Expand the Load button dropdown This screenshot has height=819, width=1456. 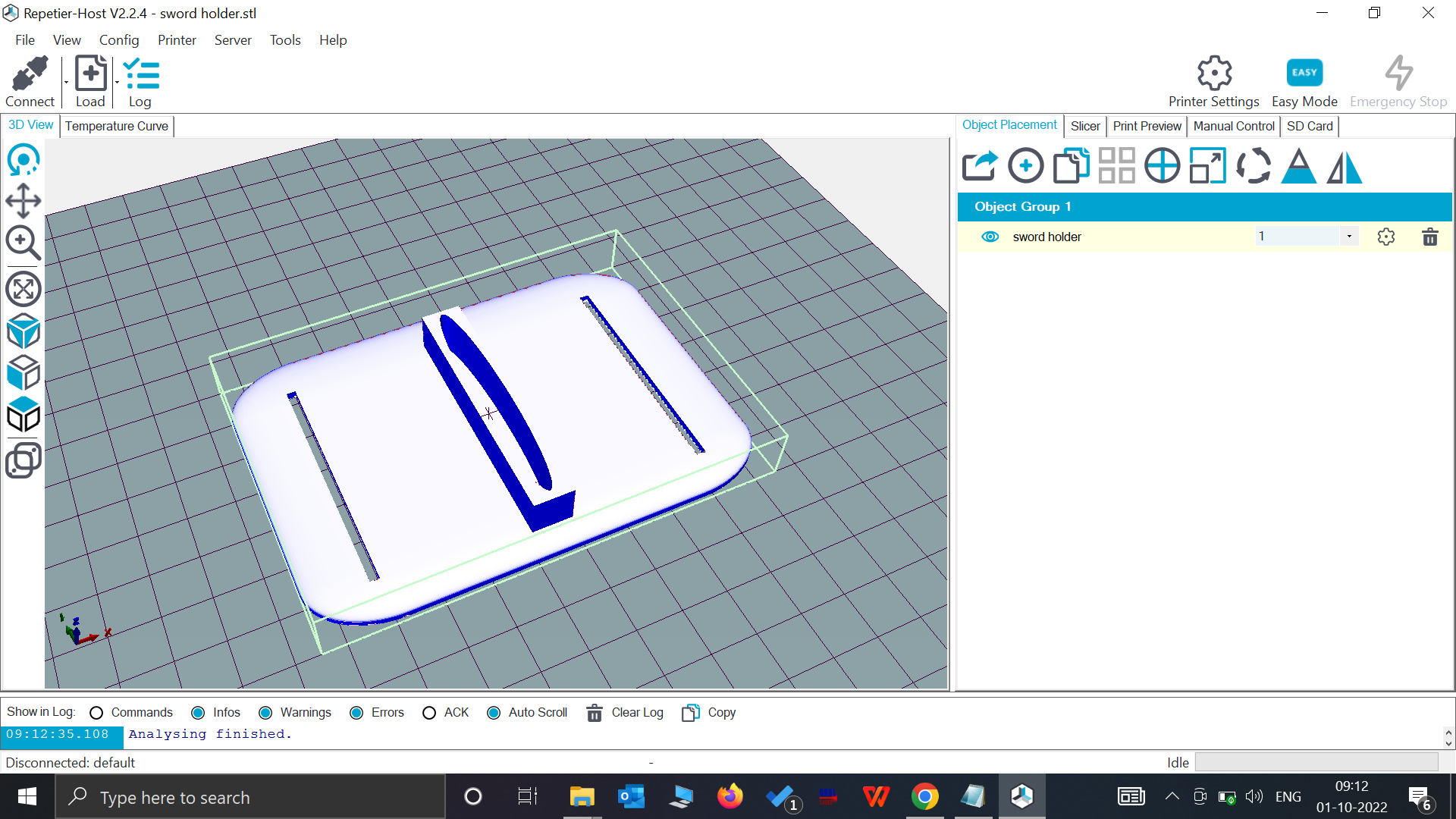[116, 82]
